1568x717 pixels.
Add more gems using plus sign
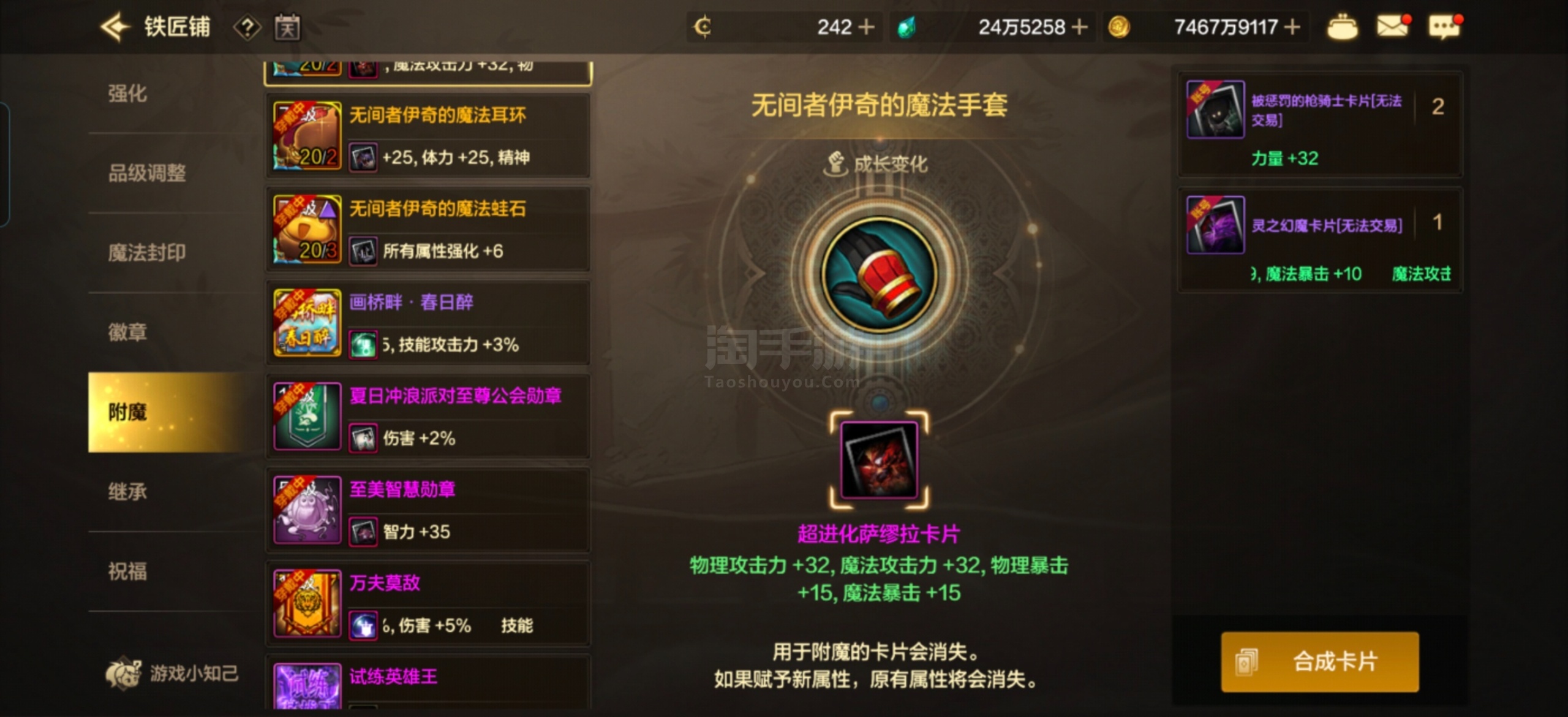coord(1080,27)
